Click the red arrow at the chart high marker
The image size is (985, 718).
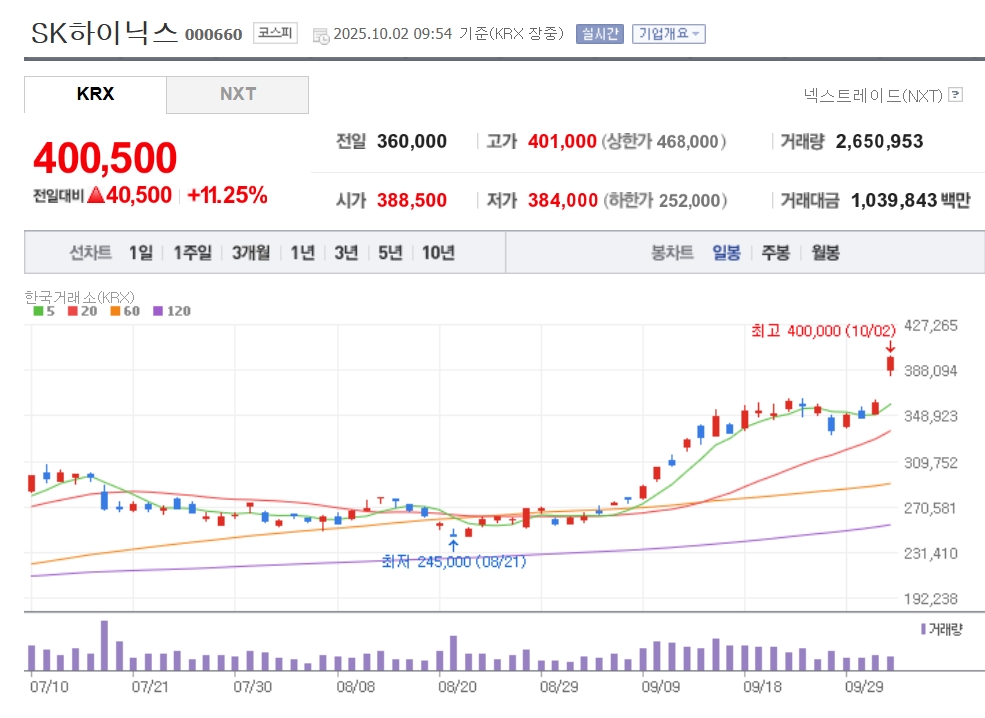[x=890, y=347]
